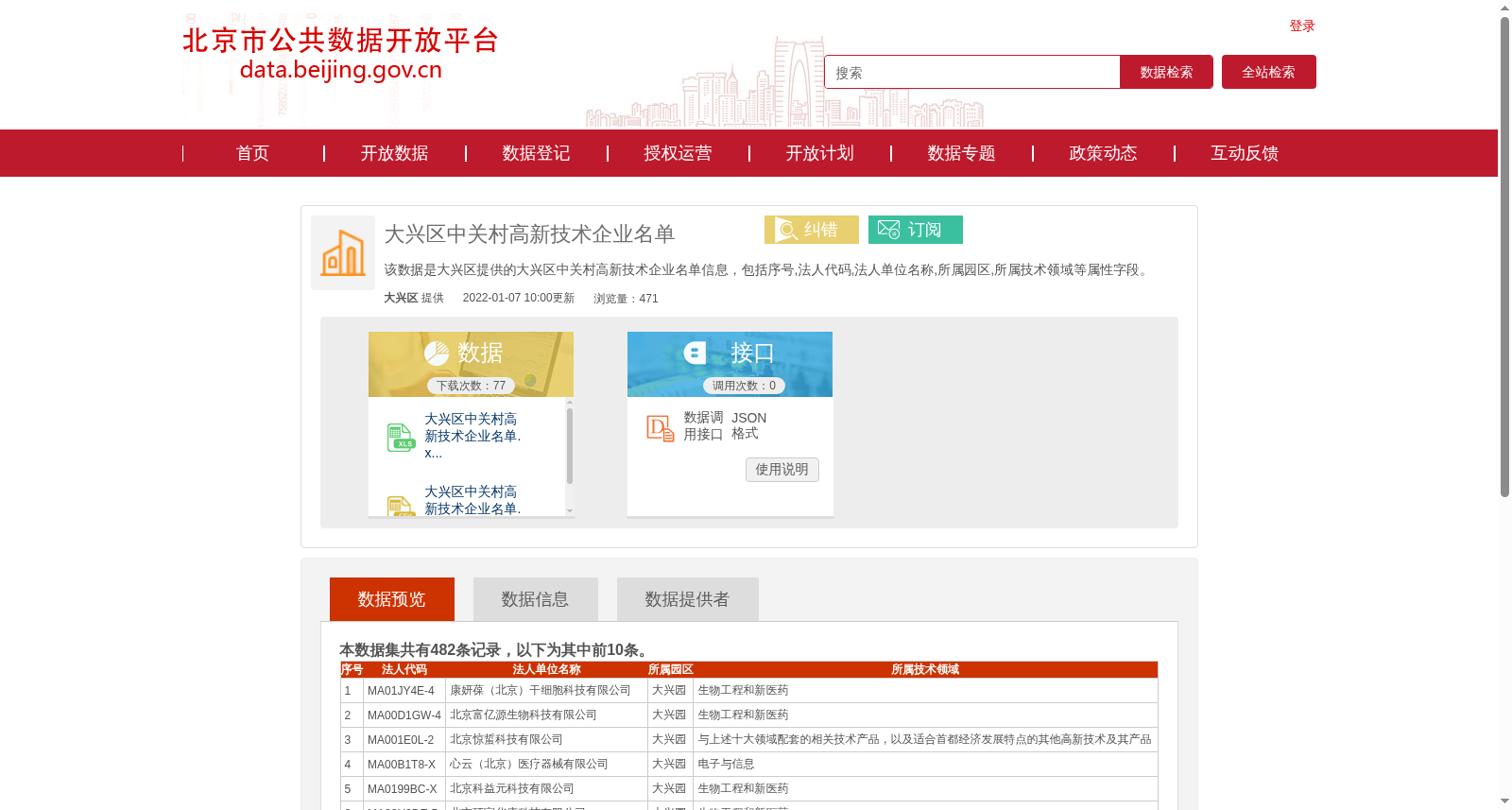Click the 法人单位名称 column header
Screen dimensions: 1512x810
pyautogui.click(x=546, y=669)
